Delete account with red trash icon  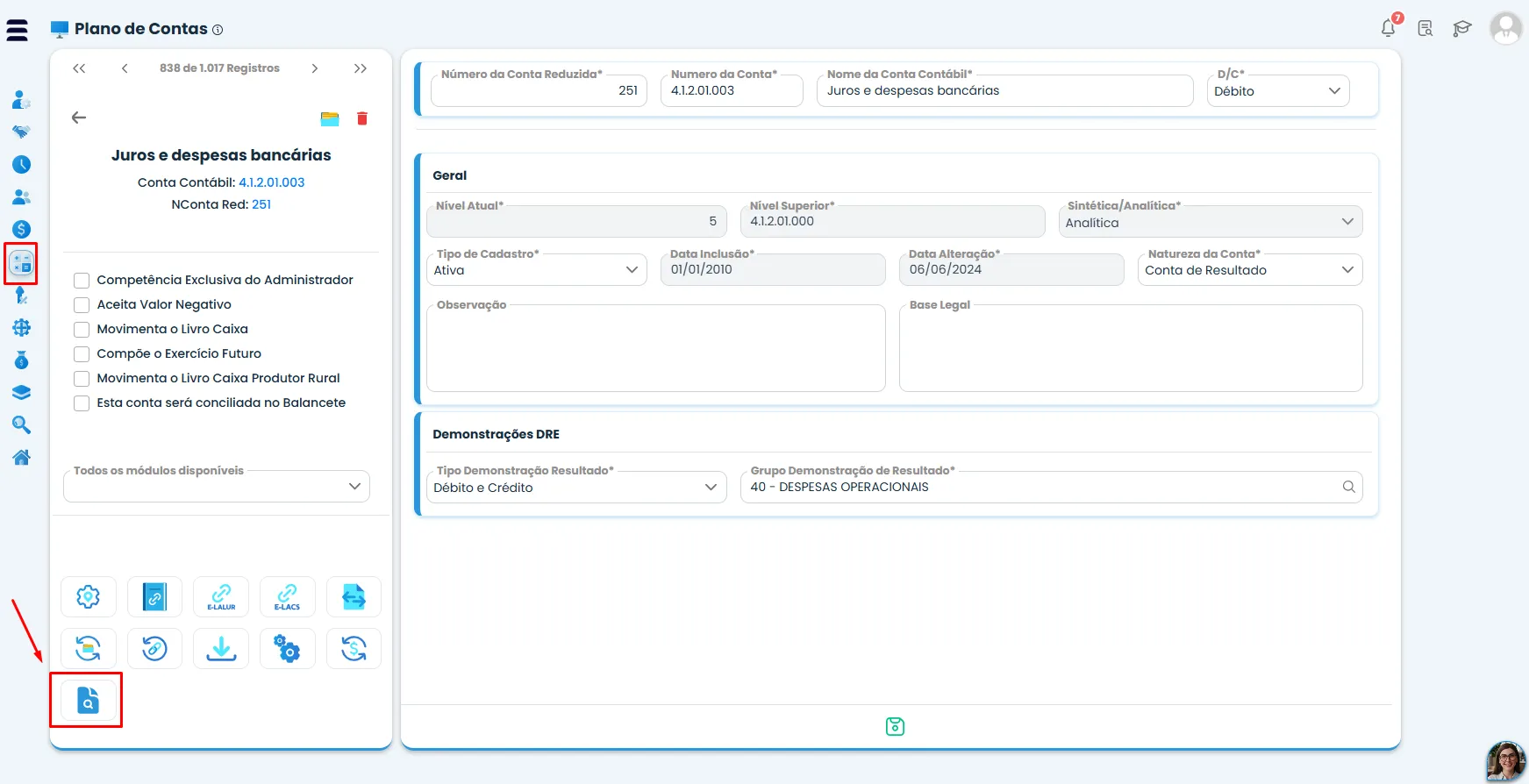click(362, 118)
